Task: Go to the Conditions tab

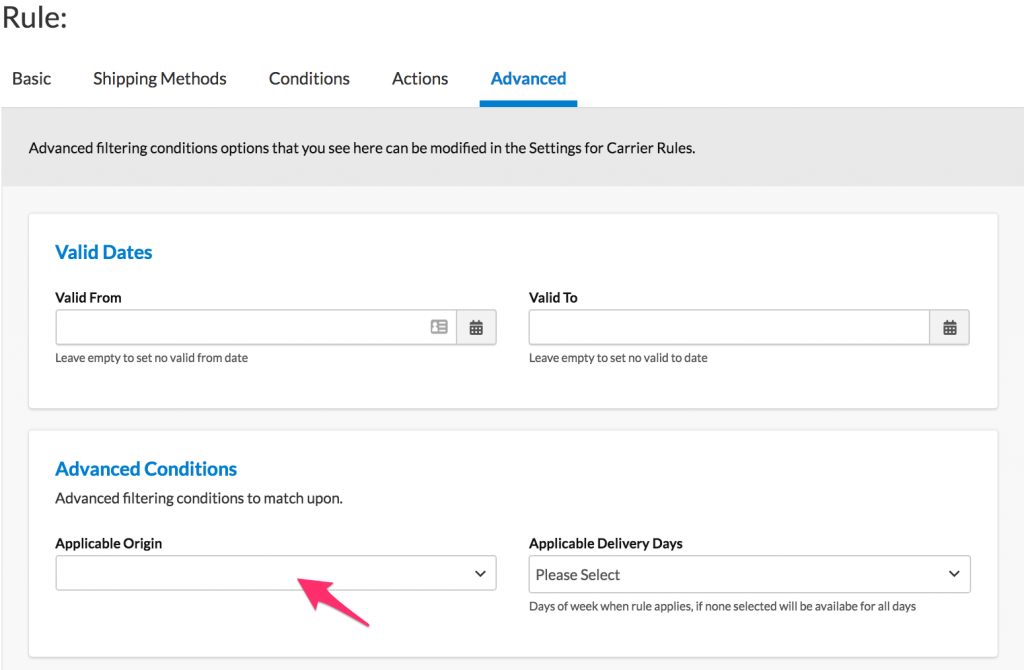Action: pos(309,78)
